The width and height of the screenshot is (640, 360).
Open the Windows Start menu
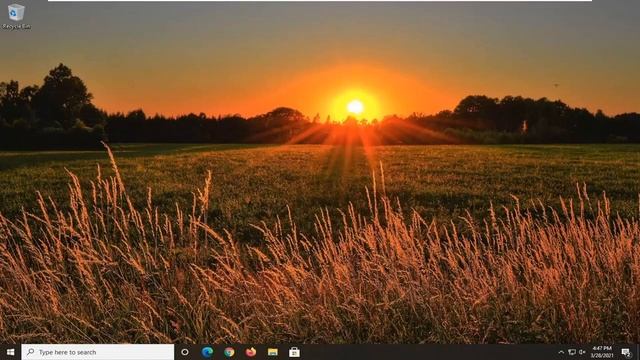(11, 352)
